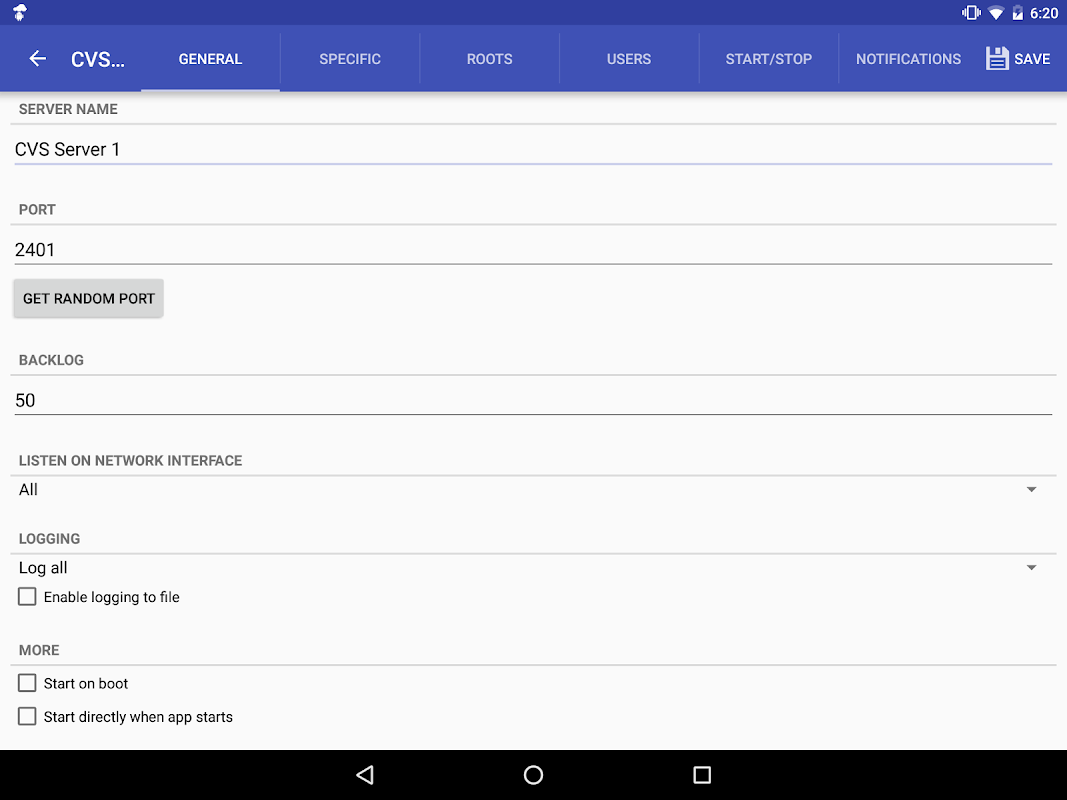Tap the back arrow beside CVS title
Screen dimensions: 1067x800
pos(37,58)
